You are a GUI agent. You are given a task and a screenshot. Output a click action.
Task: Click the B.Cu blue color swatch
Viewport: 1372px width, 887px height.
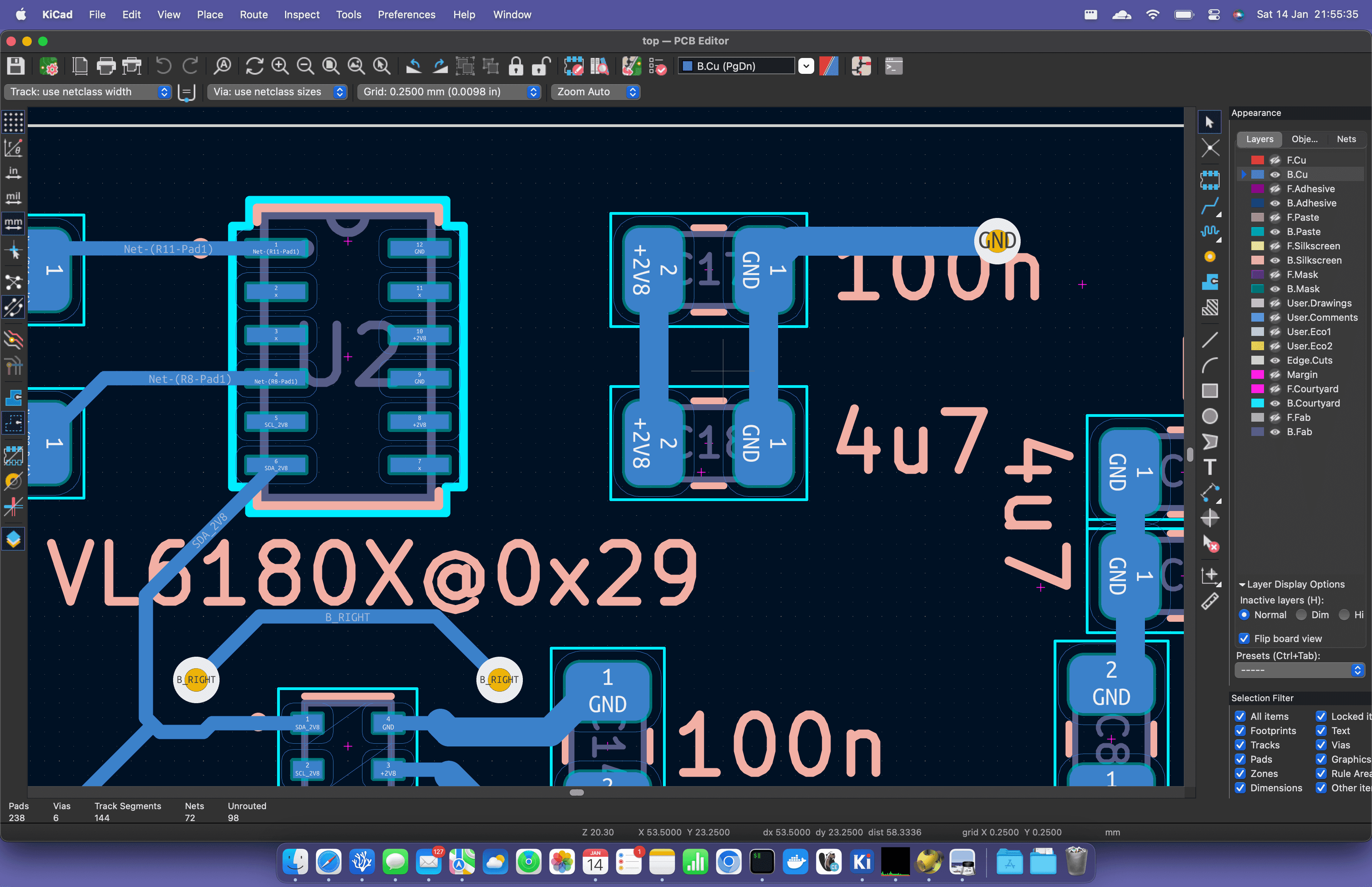[x=1257, y=175]
